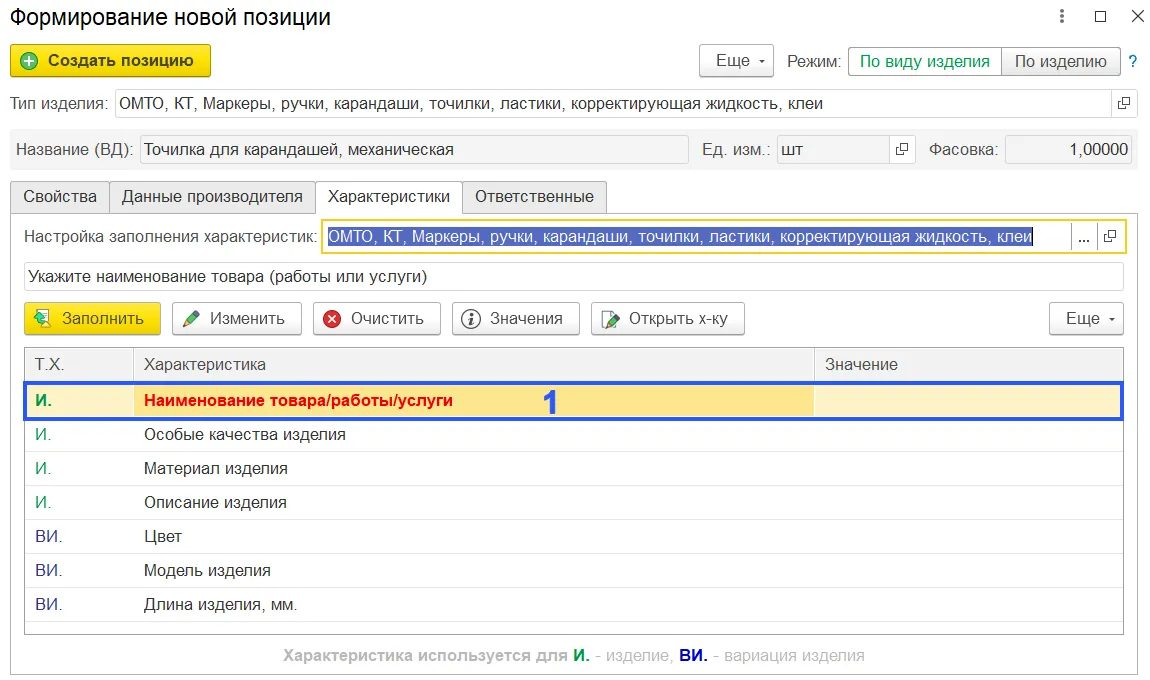This screenshot has width=1150, height=680.
Task: Click the Тип изделия input field
Action: 613,103
